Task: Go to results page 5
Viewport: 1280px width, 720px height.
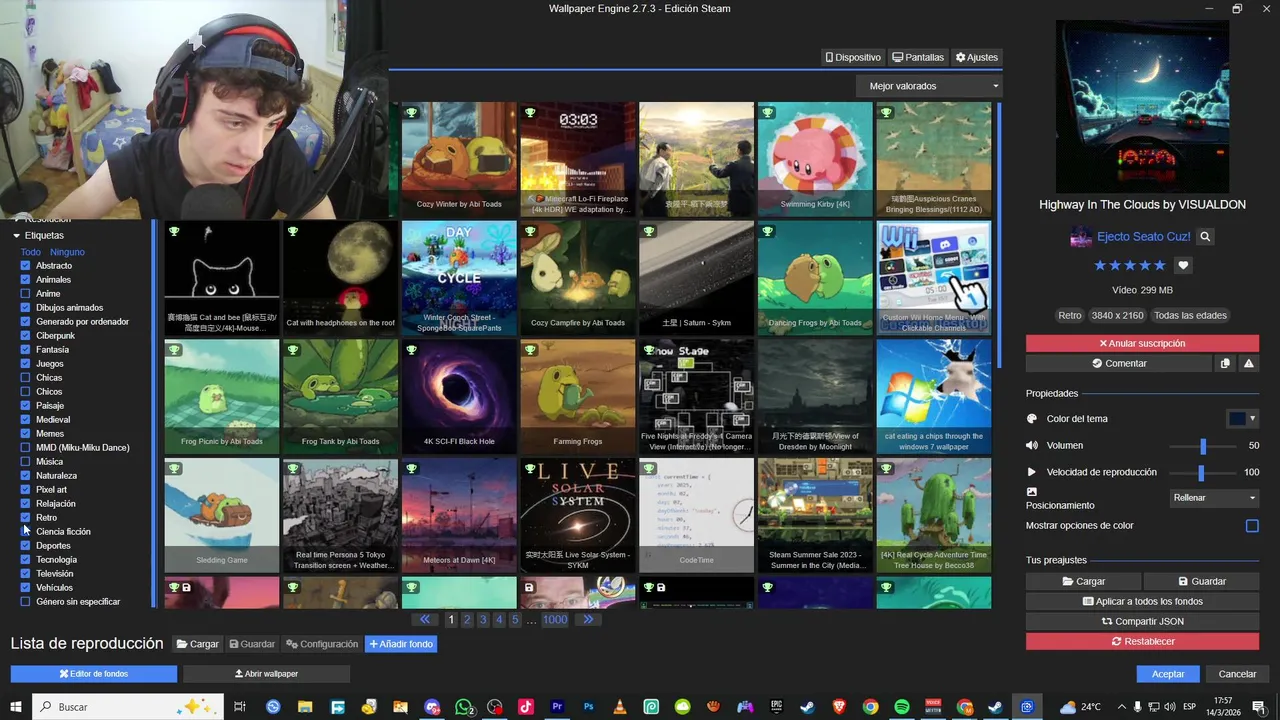Action: tap(515, 620)
